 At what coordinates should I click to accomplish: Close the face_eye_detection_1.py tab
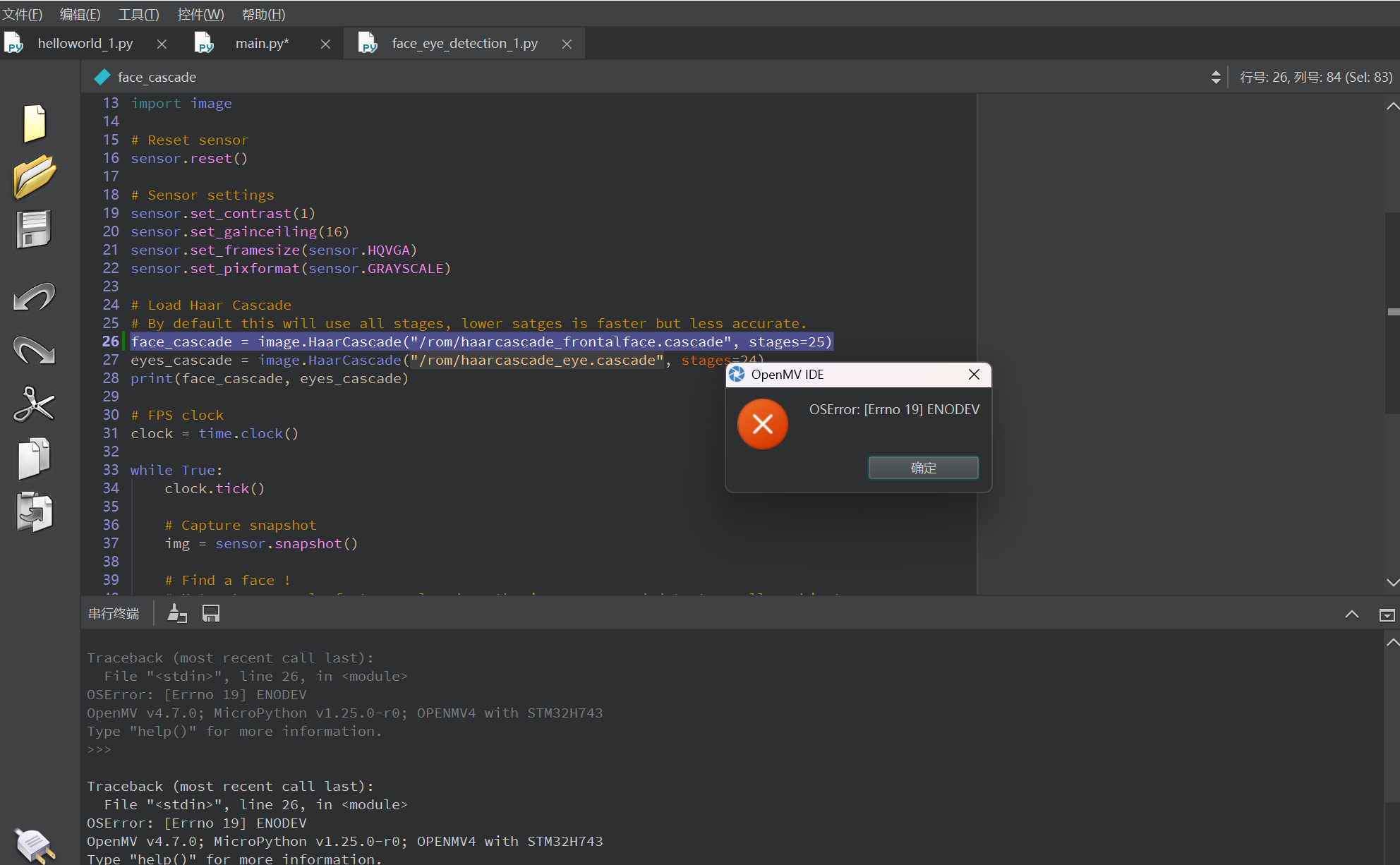(x=567, y=44)
